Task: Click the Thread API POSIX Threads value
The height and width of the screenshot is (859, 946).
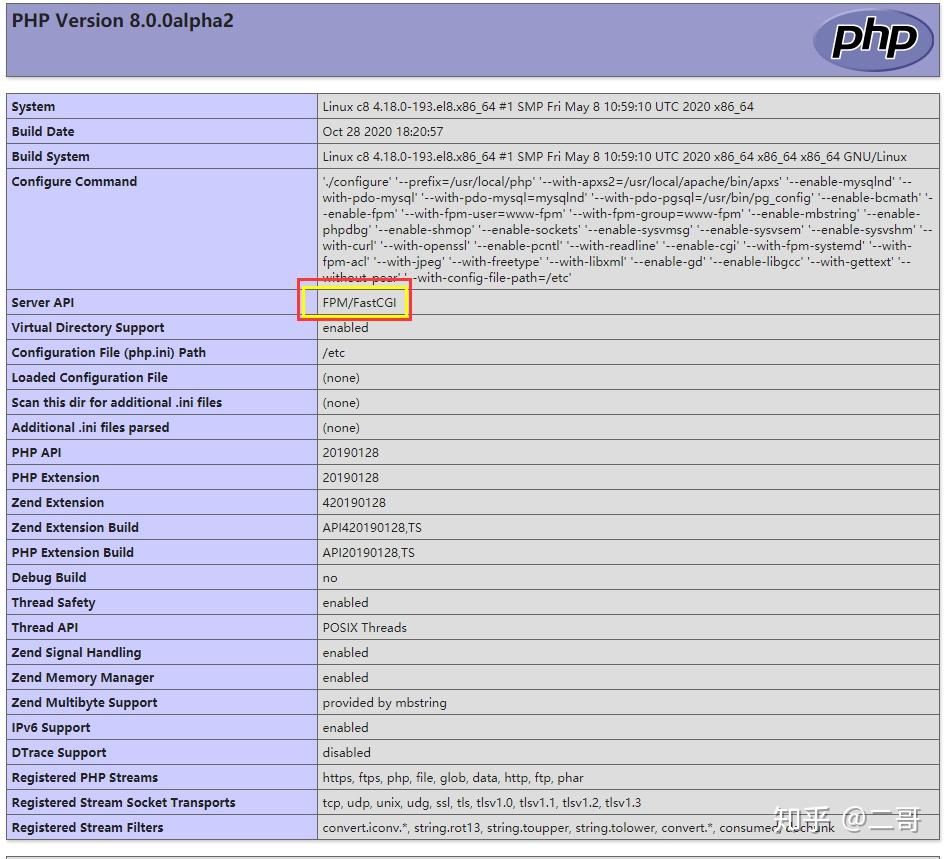Action: point(364,627)
